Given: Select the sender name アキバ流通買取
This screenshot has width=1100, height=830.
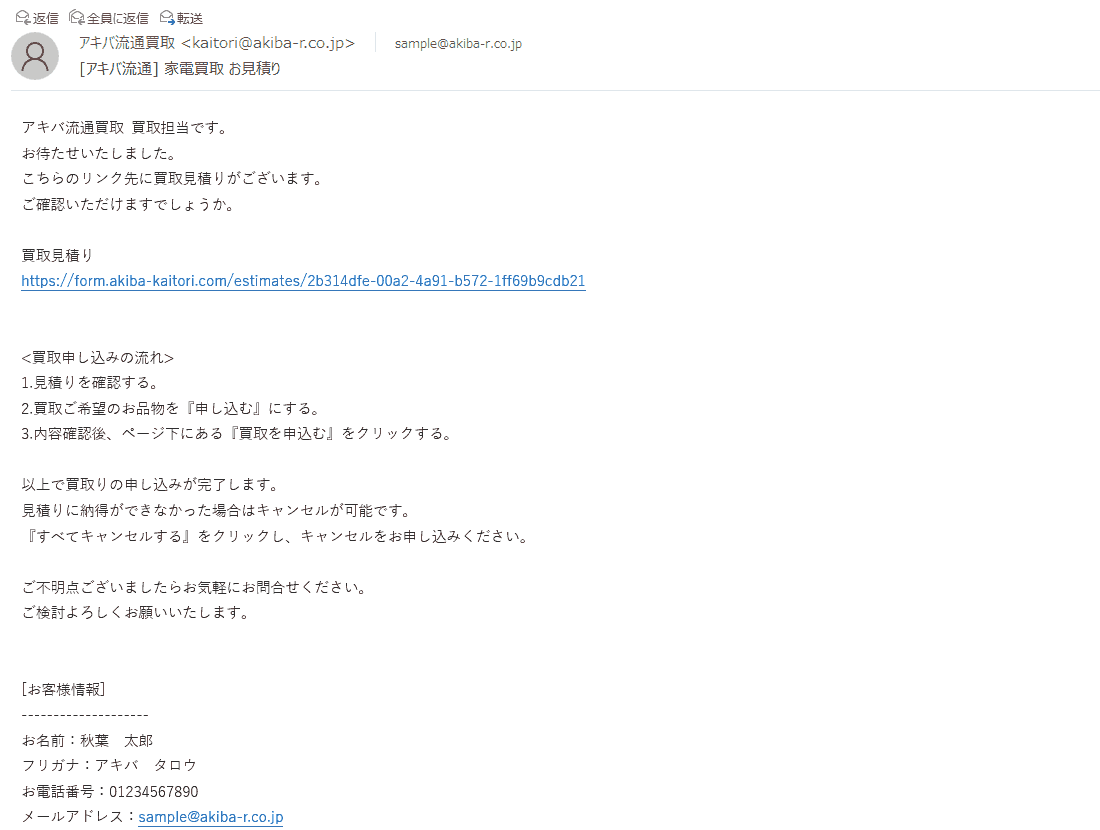Looking at the screenshot, I should pos(127,43).
